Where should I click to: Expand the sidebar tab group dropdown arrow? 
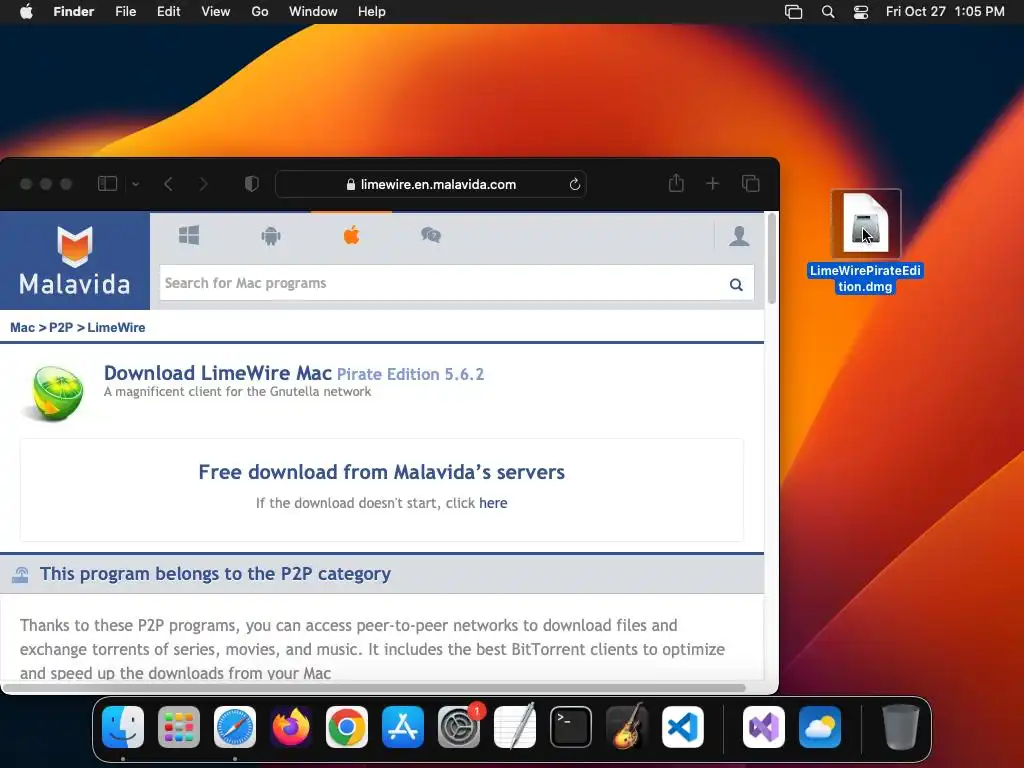click(x=135, y=185)
